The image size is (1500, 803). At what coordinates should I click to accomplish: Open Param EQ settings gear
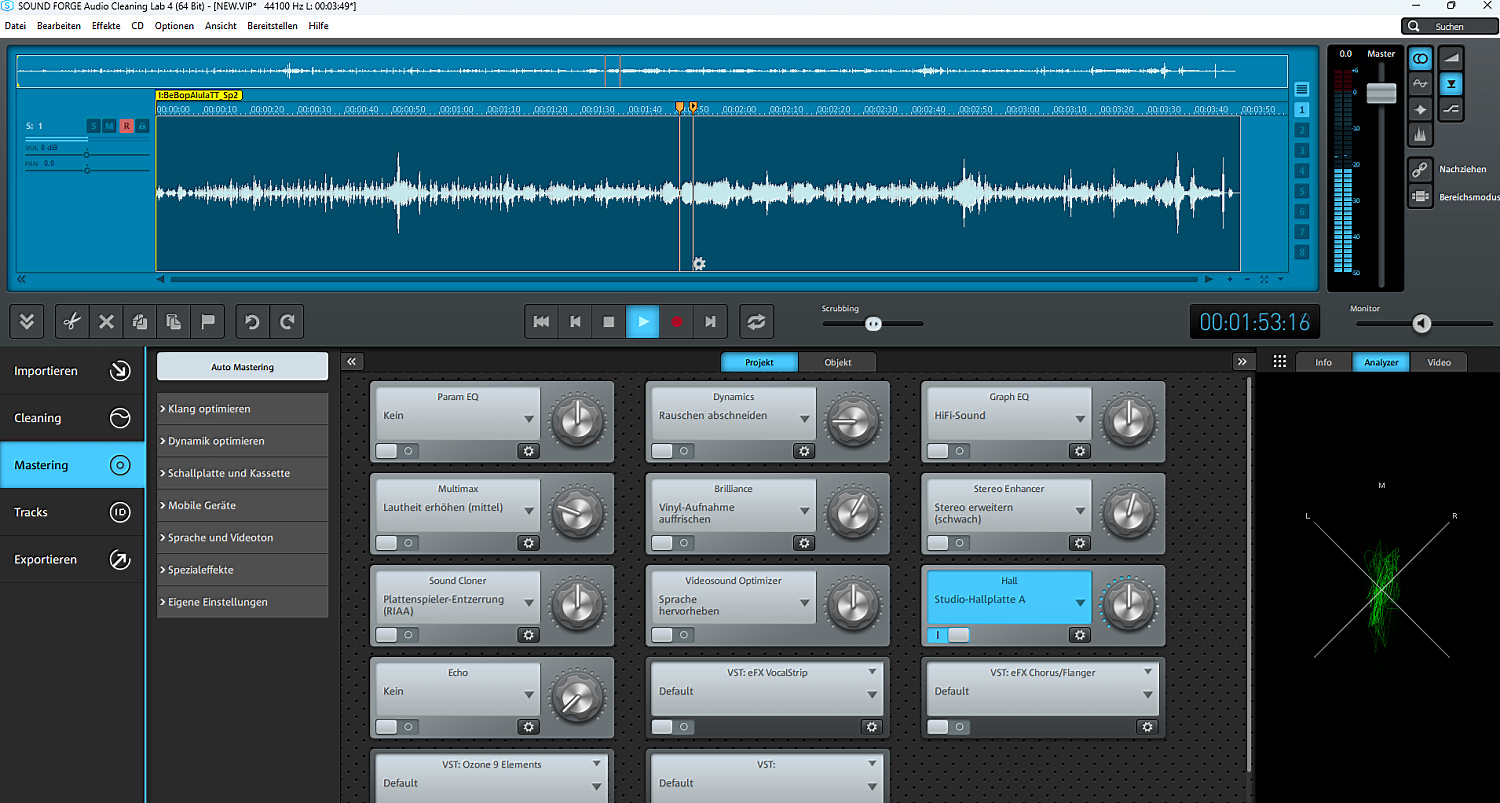click(528, 451)
